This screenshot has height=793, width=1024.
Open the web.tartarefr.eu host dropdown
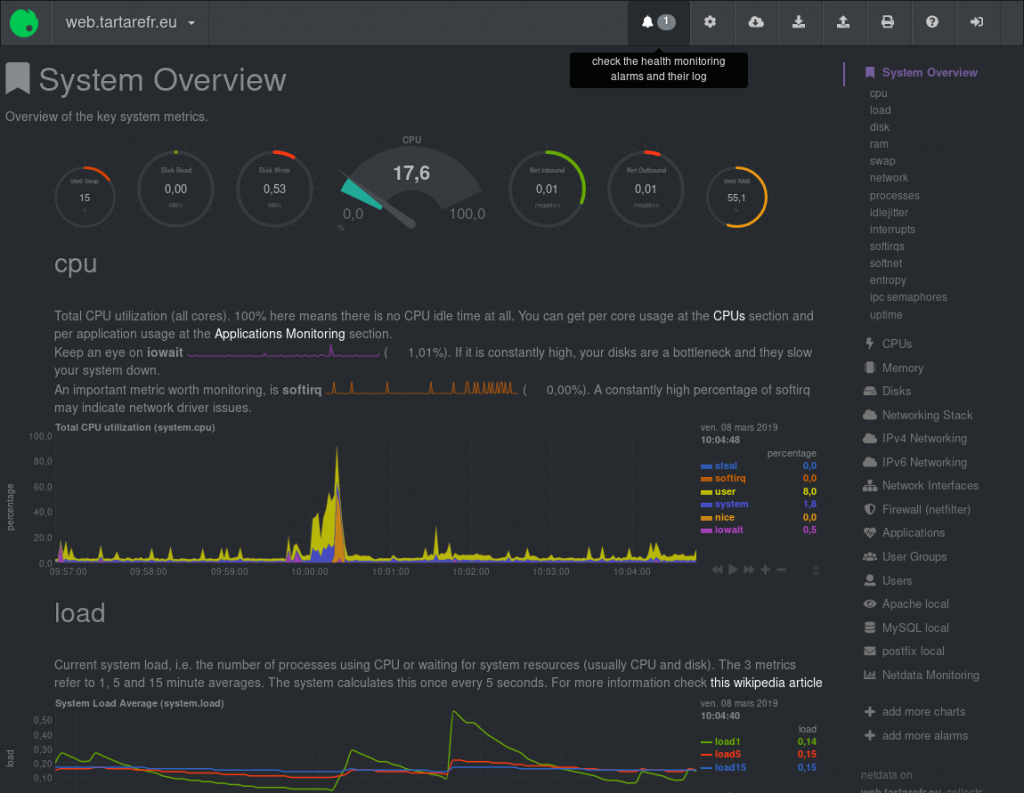click(x=130, y=22)
